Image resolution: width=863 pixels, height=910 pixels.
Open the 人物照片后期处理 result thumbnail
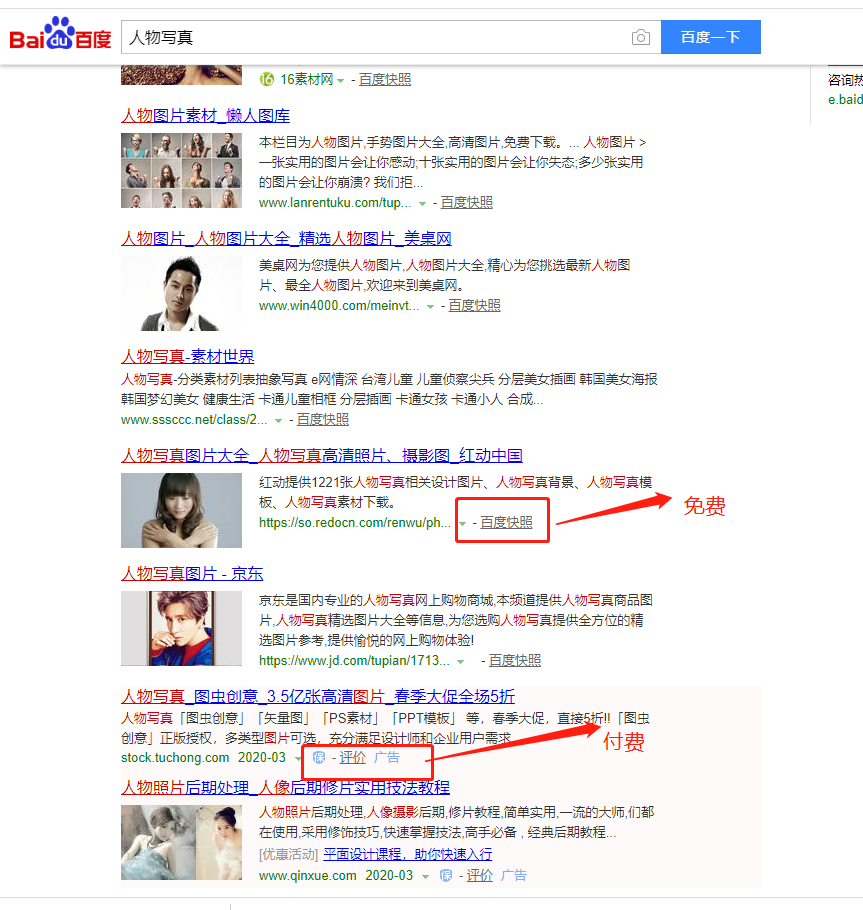click(x=181, y=842)
